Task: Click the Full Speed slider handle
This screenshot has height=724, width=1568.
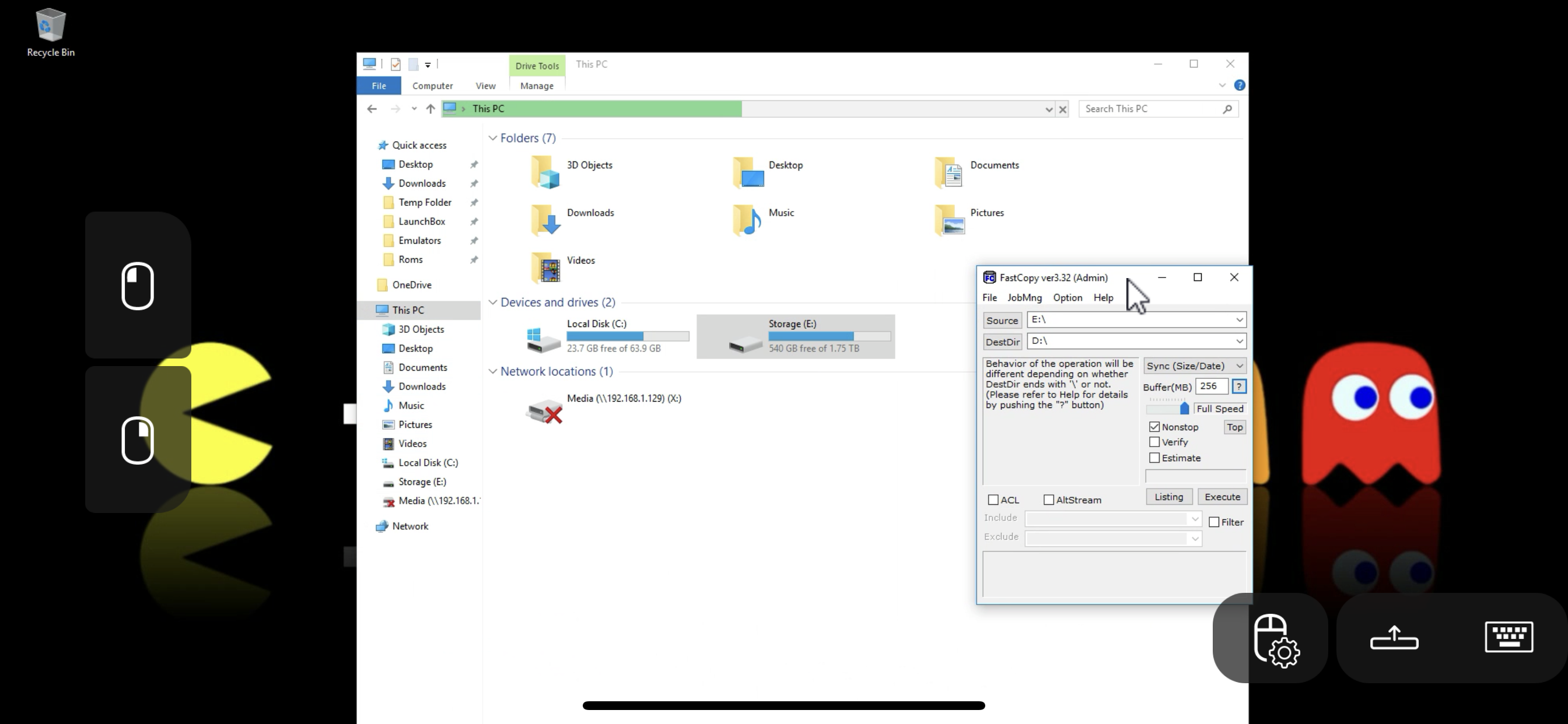Action: coord(1184,408)
